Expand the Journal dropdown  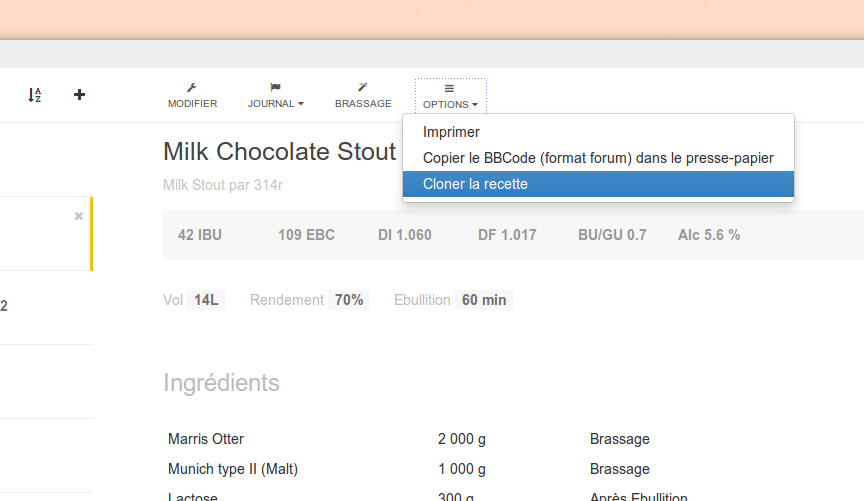(x=276, y=96)
